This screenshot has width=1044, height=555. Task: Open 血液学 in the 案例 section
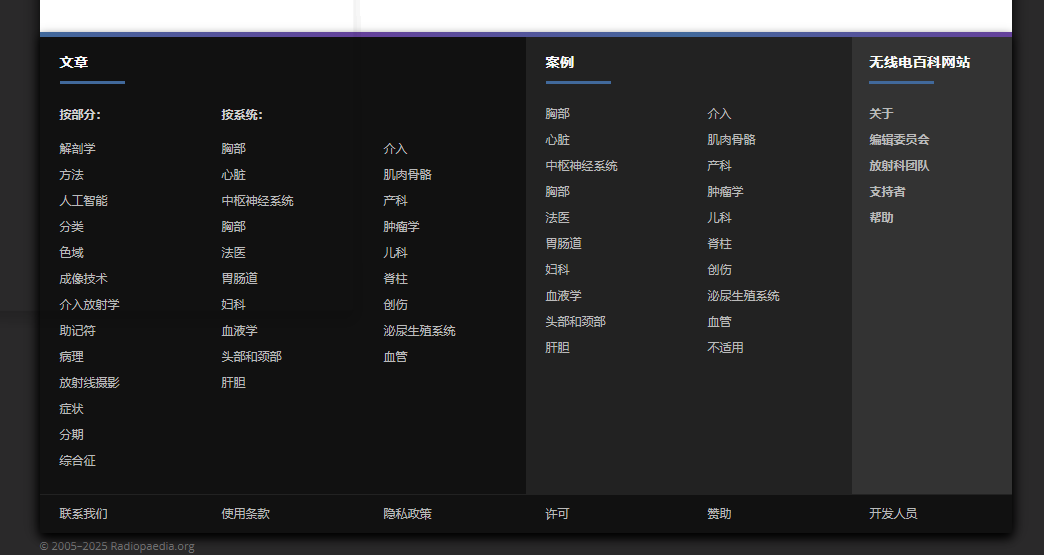click(564, 295)
